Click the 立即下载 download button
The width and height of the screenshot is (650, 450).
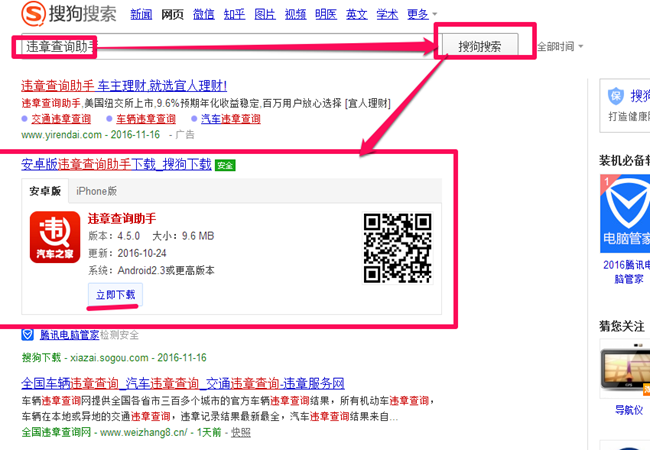pos(115,295)
